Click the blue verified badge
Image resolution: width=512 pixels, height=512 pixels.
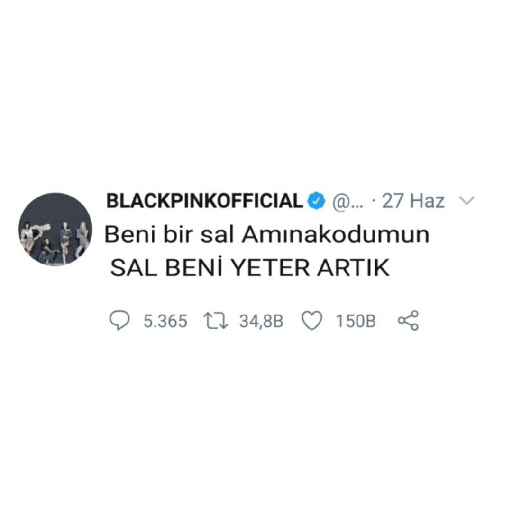316,201
